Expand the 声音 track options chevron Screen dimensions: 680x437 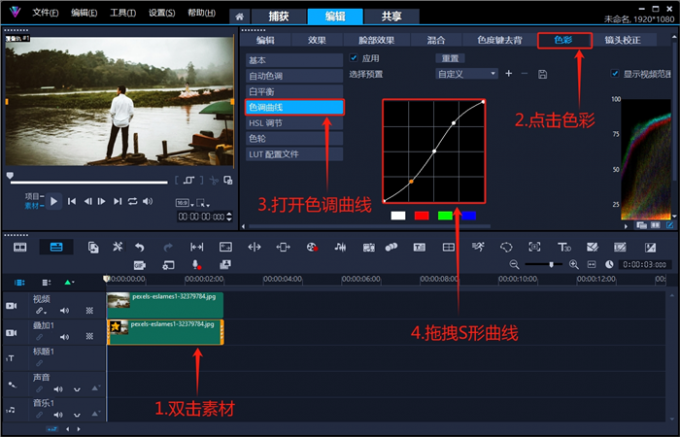77,389
